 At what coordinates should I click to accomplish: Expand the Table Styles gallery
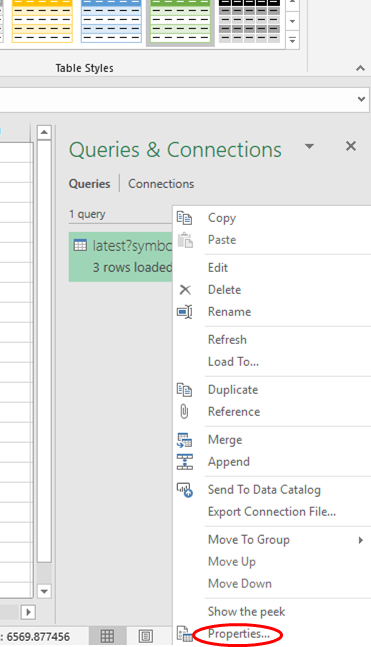(x=292, y=40)
